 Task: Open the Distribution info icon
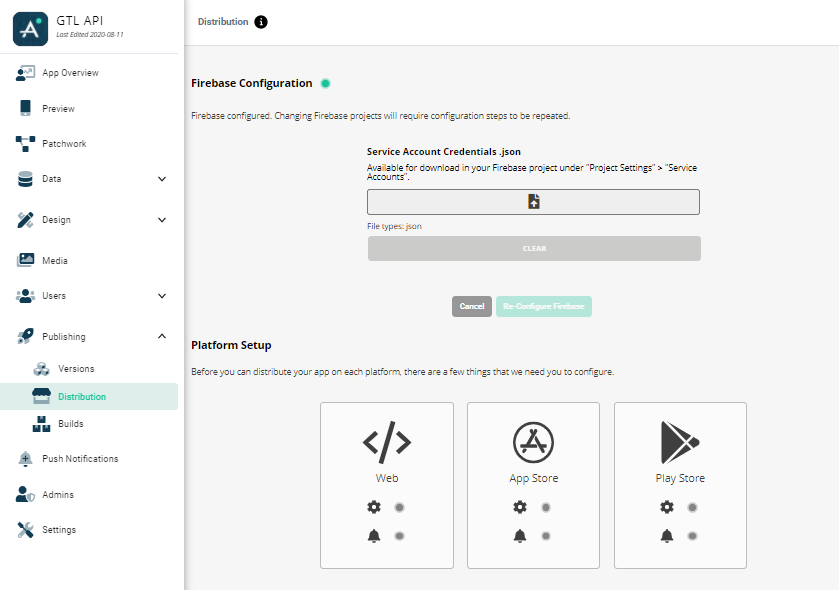[261, 22]
